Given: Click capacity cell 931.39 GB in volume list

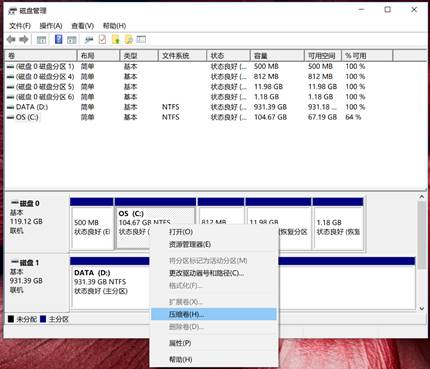Looking at the screenshot, I should click(270, 107).
